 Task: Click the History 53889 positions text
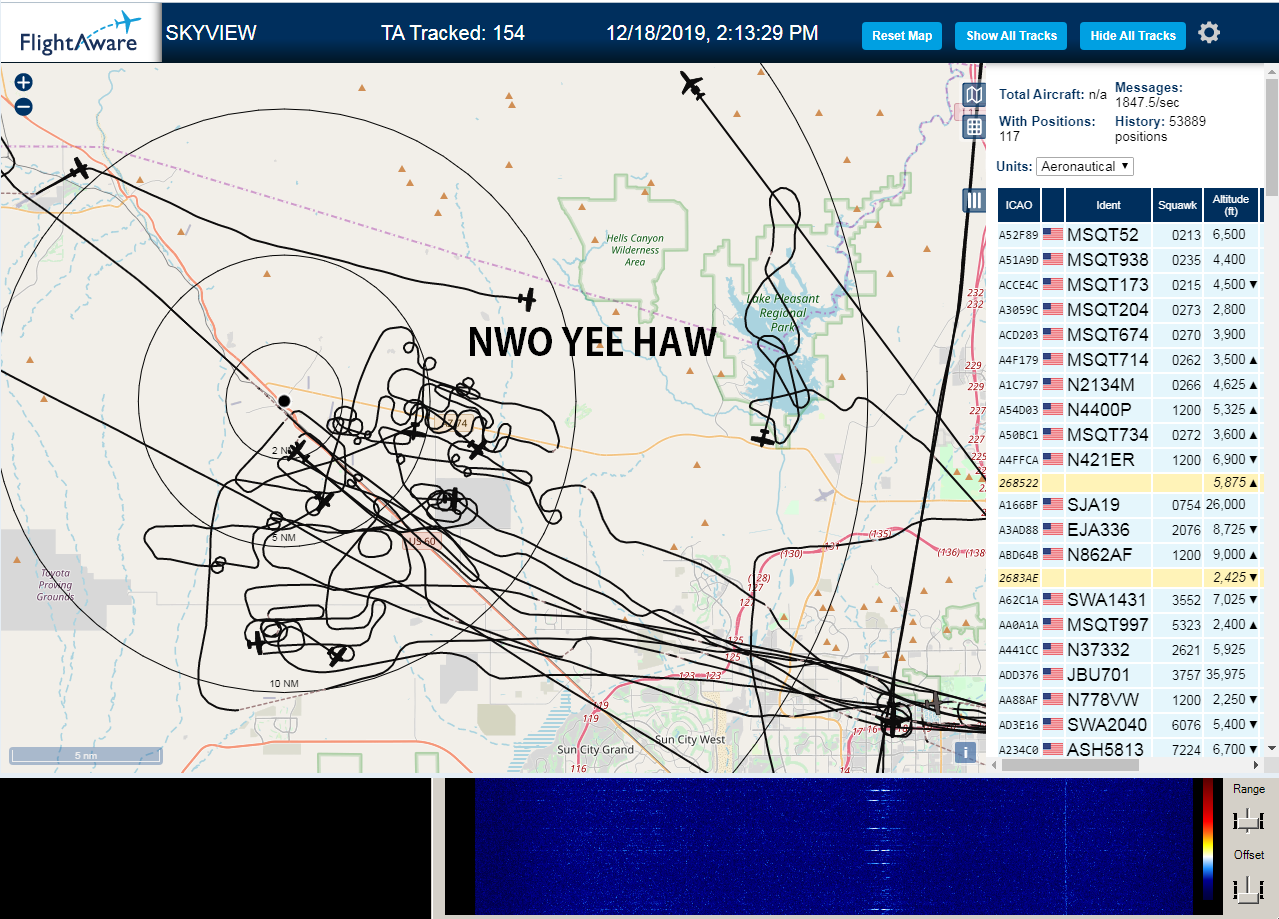pyautogui.click(x=1160, y=128)
